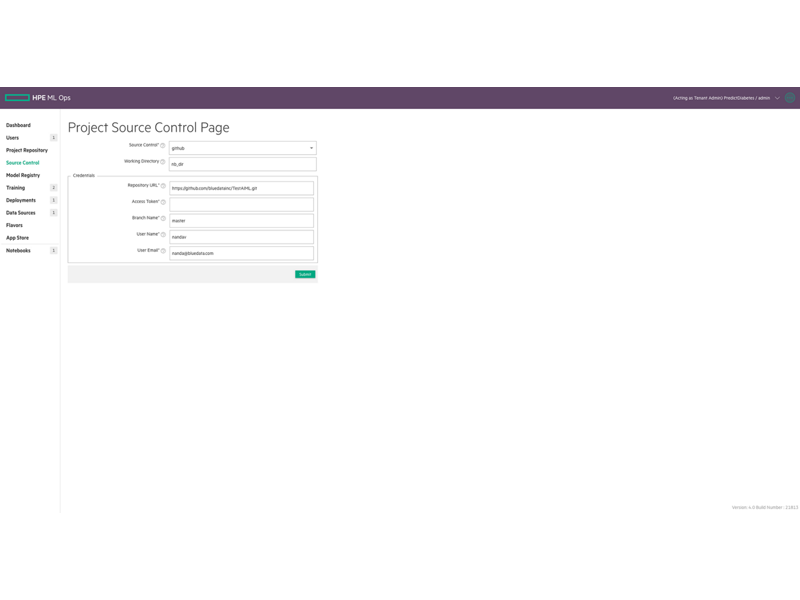
Task: Open Project Repository in the sidebar
Action: tap(27, 151)
